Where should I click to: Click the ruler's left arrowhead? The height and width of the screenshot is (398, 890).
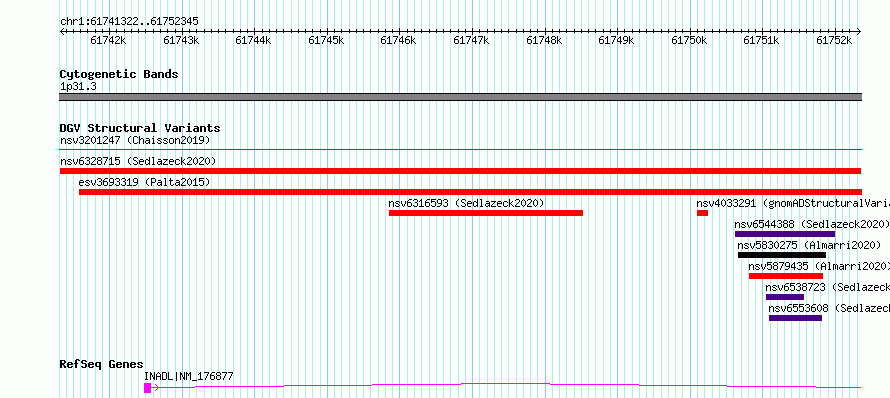[62, 32]
